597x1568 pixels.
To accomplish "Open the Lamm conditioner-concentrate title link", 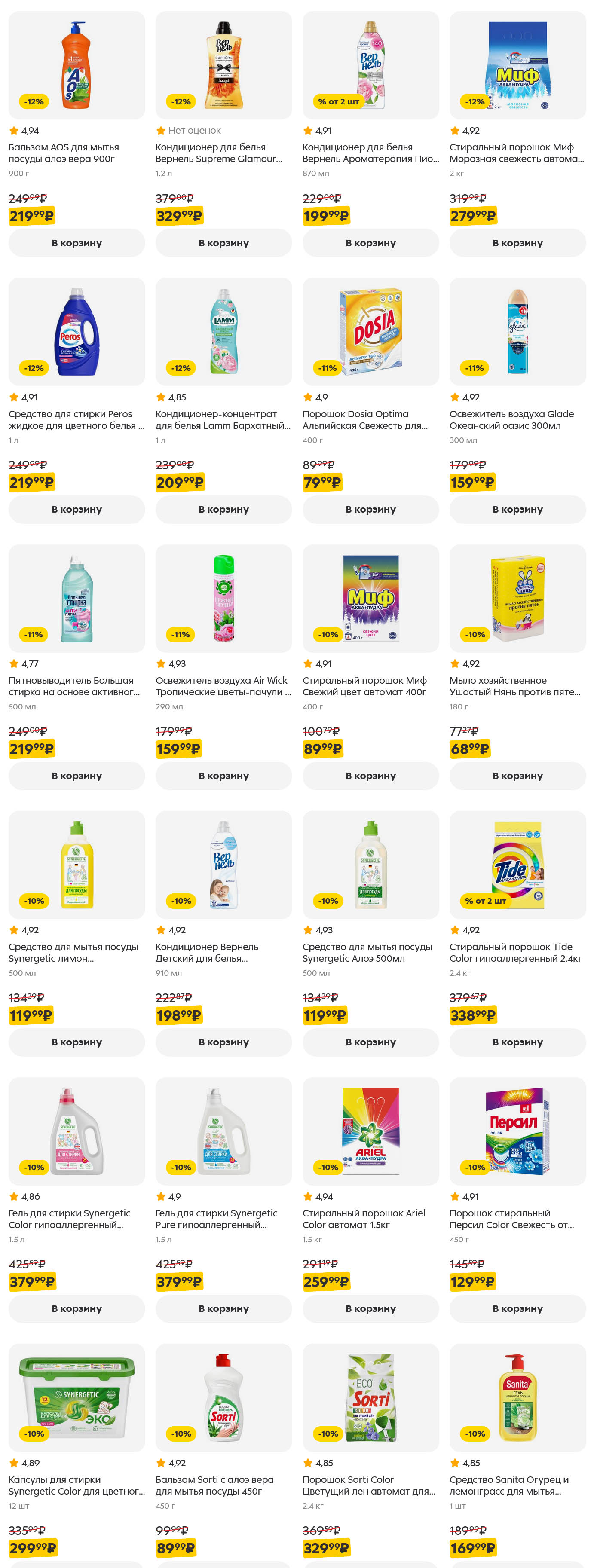I will (223, 419).
